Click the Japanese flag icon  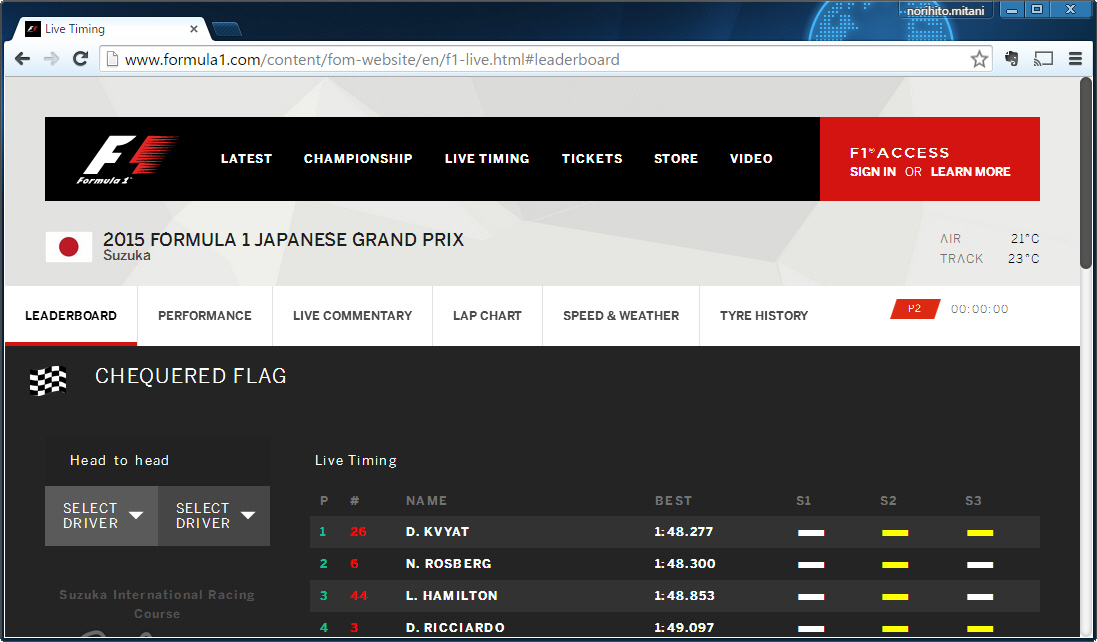69,247
